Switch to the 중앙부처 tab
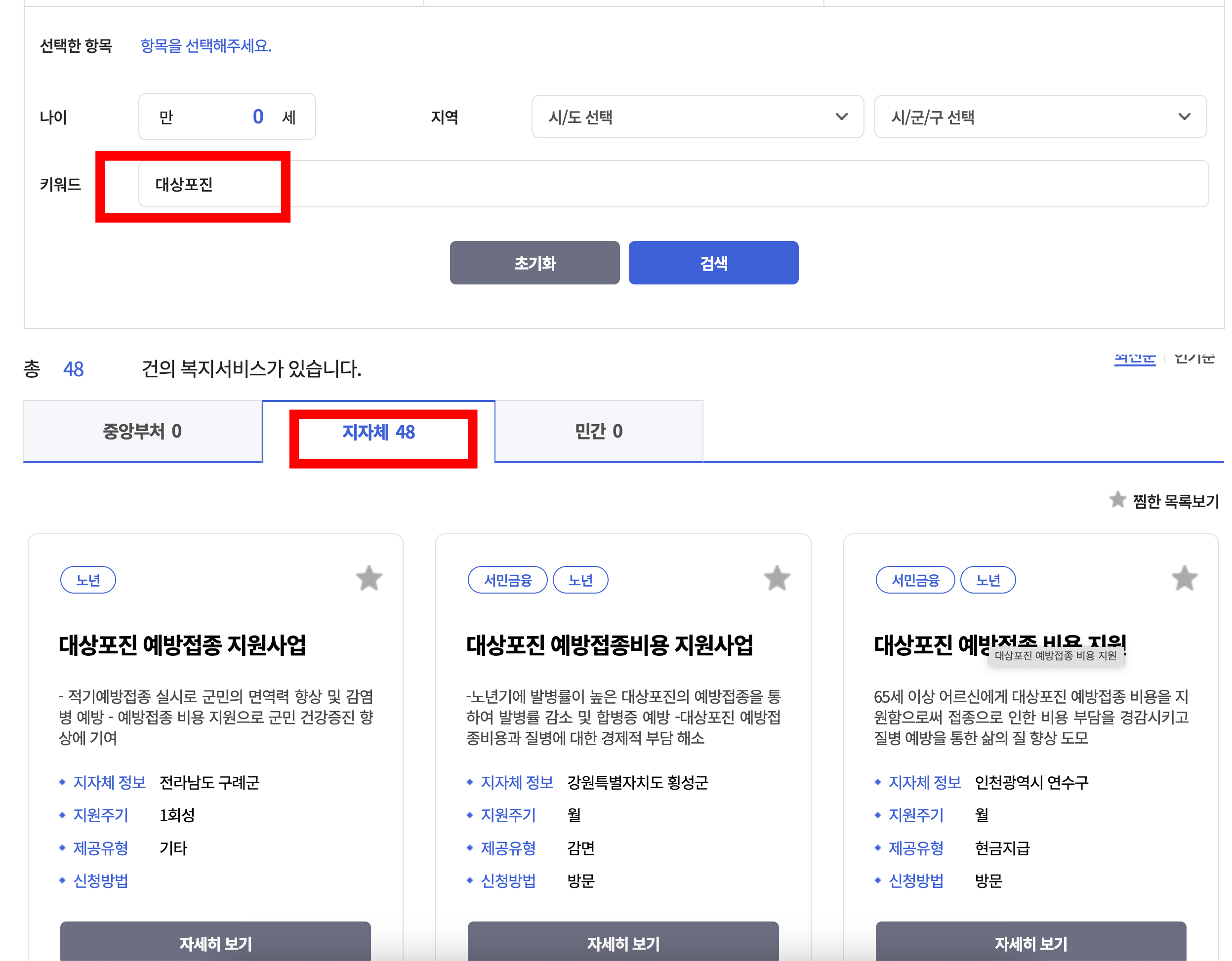 point(143,432)
